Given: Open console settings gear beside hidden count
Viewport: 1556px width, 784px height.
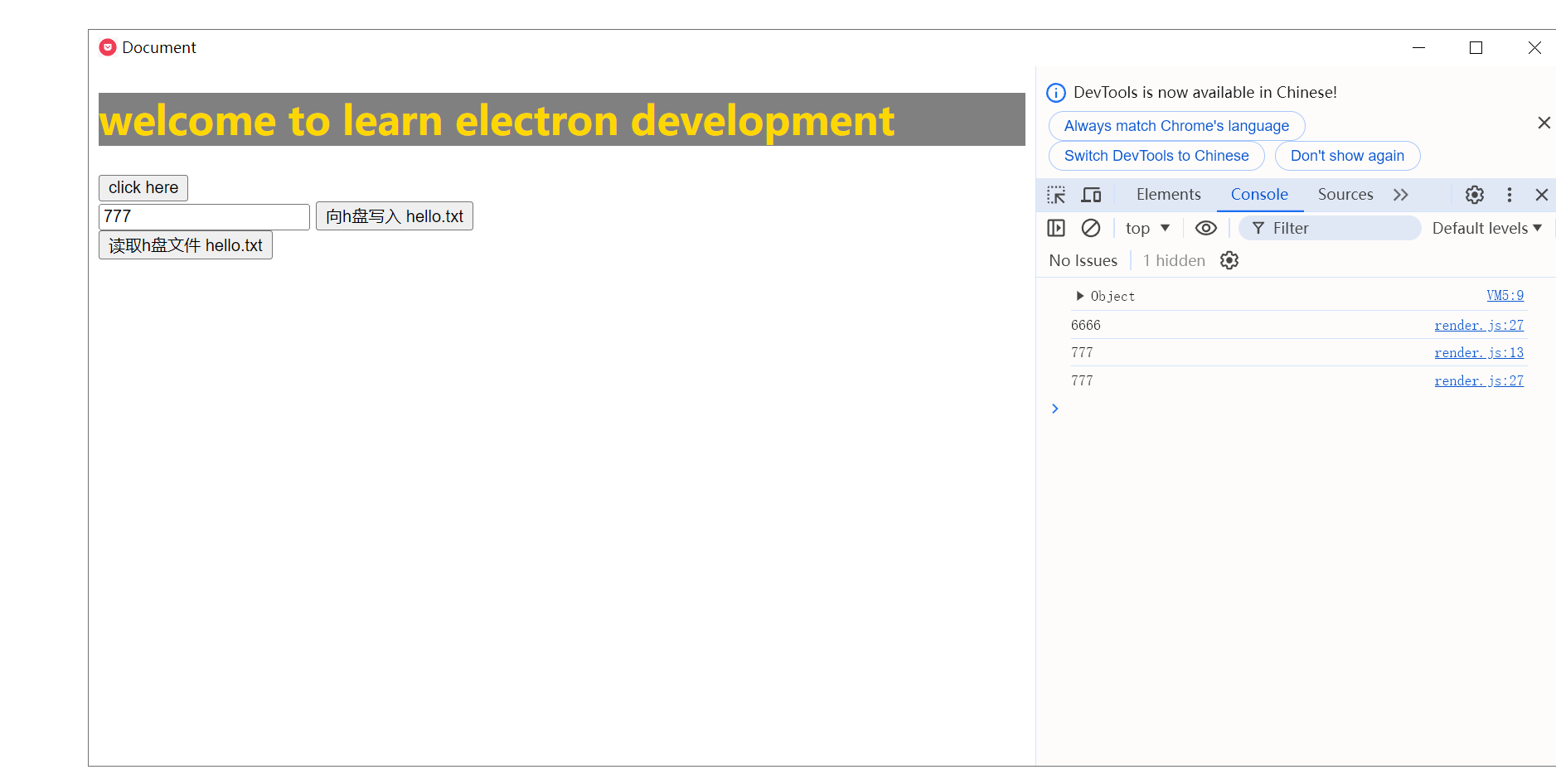Looking at the screenshot, I should 1229,260.
